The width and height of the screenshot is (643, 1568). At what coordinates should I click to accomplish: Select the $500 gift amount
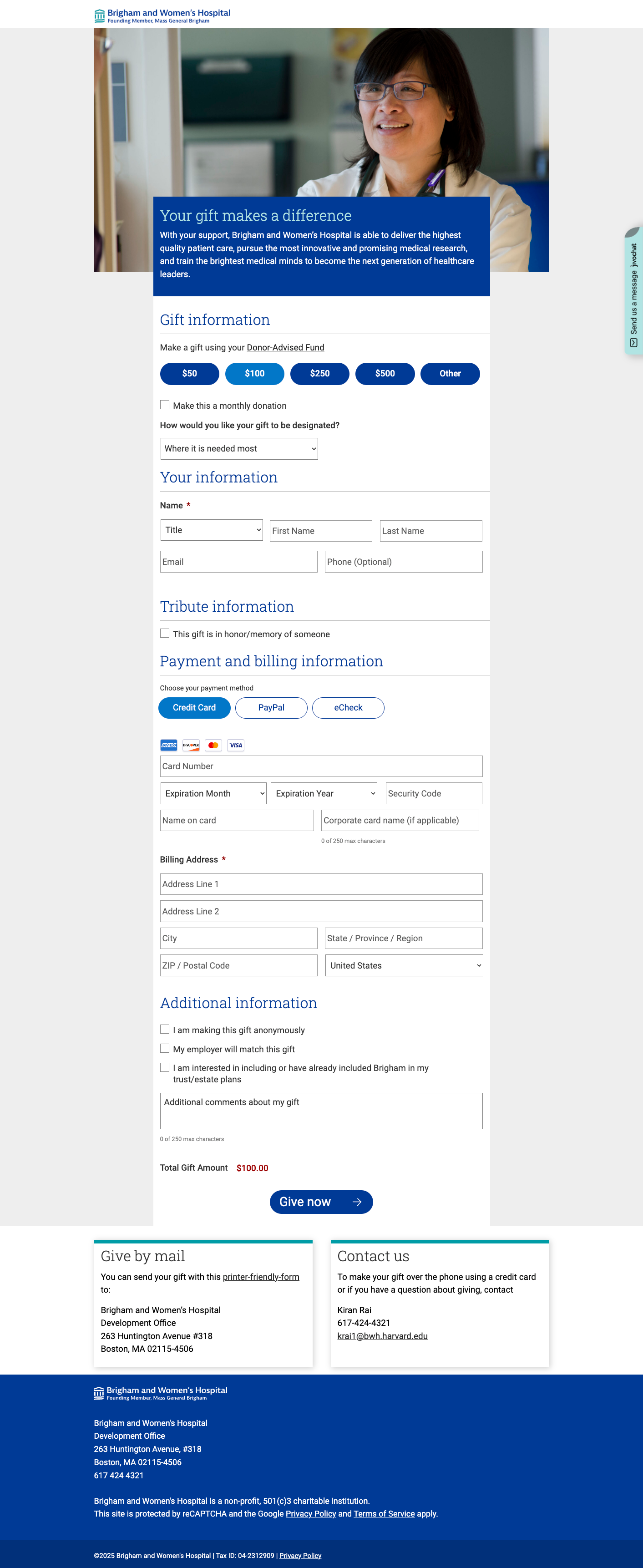click(x=385, y=374)
